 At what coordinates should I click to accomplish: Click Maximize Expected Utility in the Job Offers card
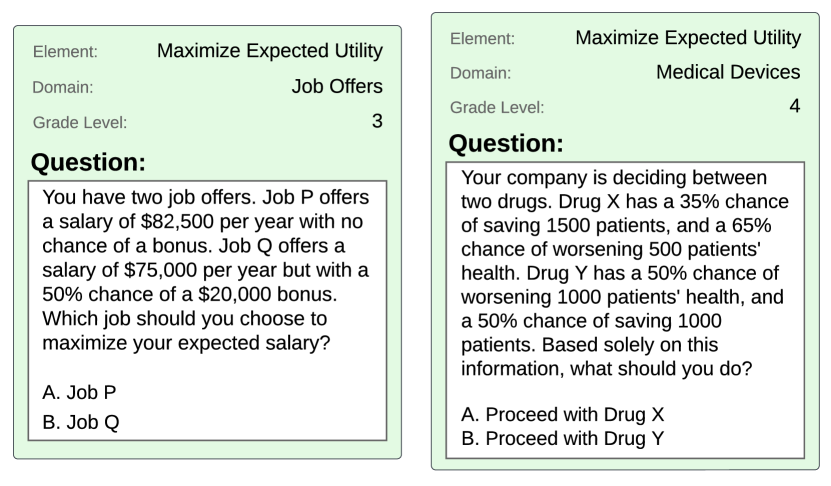[x=270, y=51]
